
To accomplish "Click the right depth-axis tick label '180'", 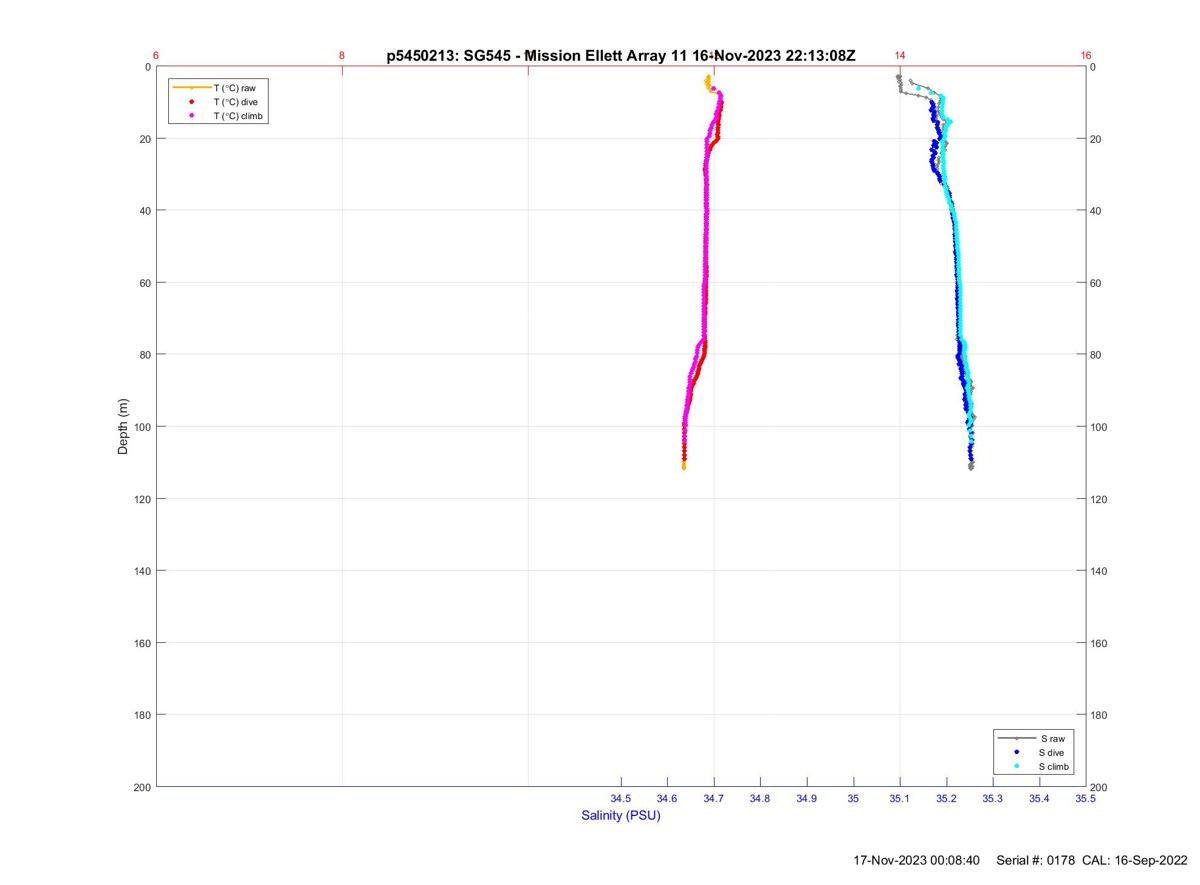I will point(1100,715).
